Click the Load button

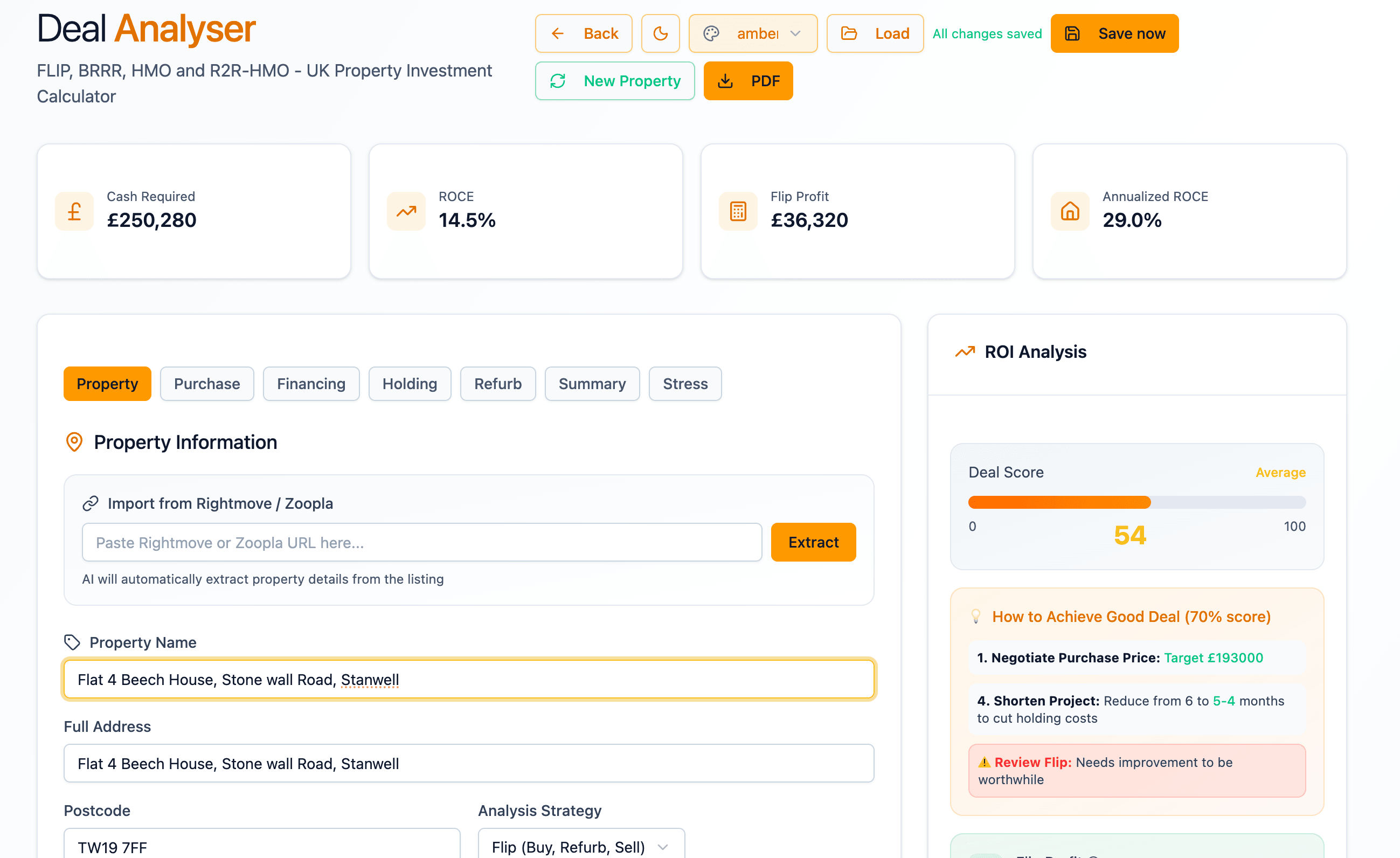click(875, 33)
